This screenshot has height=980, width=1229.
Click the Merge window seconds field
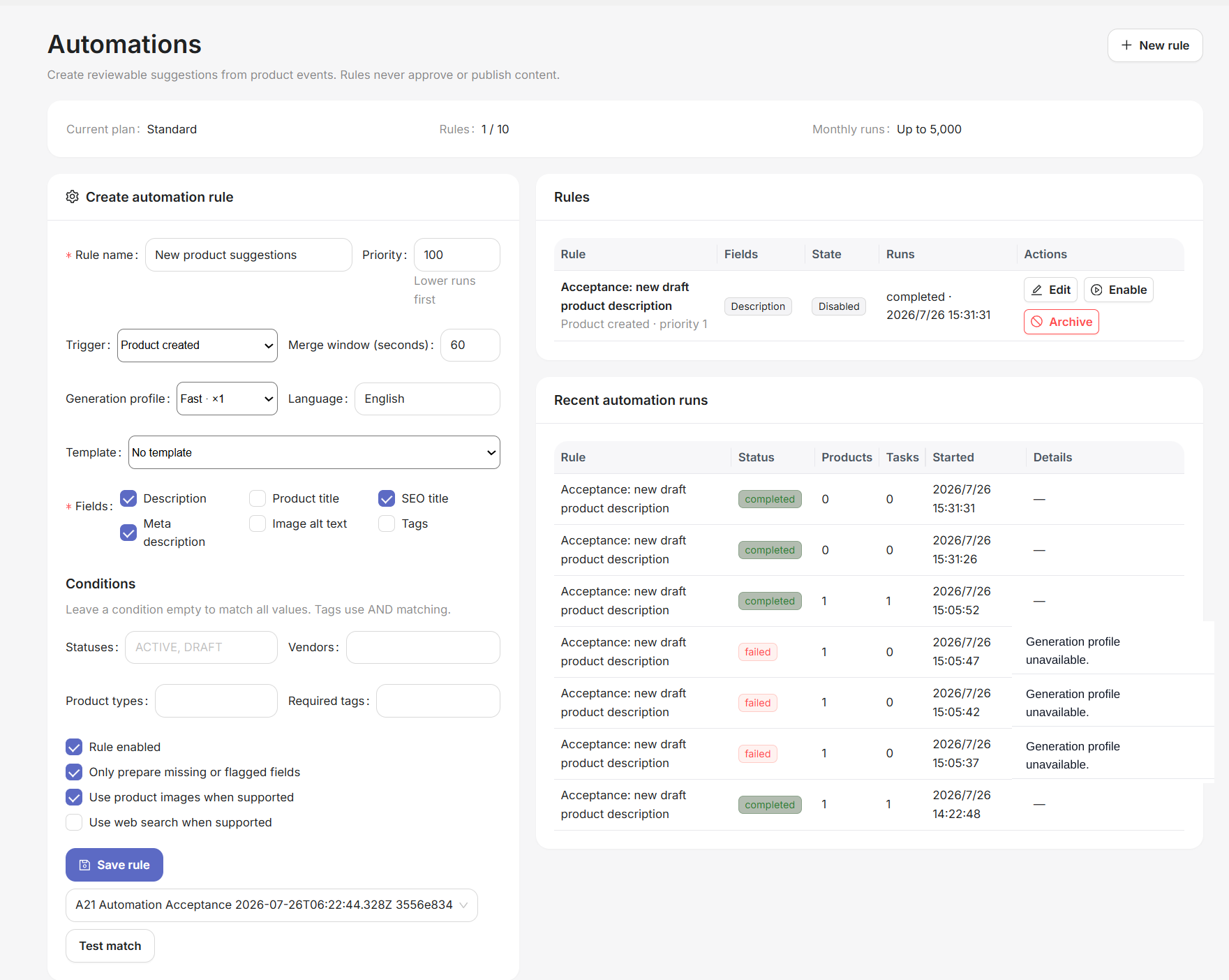(x=470, y=346)
